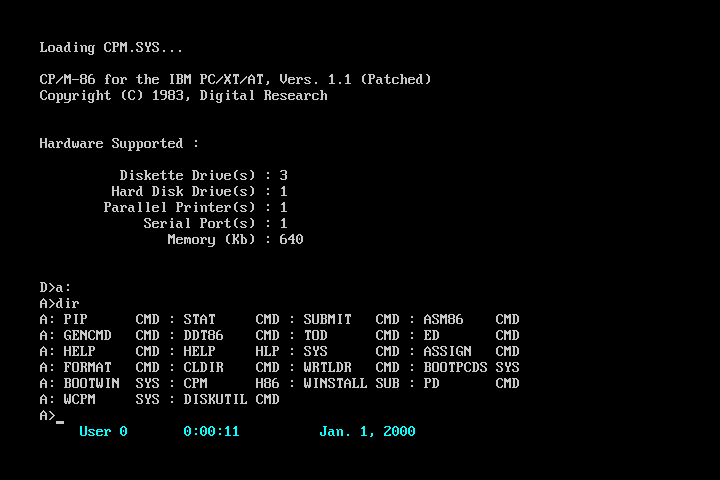Viewport: 720px width, 480px height.
Task: Click the BOOTPCDS file entry
Action: [471, 368]
